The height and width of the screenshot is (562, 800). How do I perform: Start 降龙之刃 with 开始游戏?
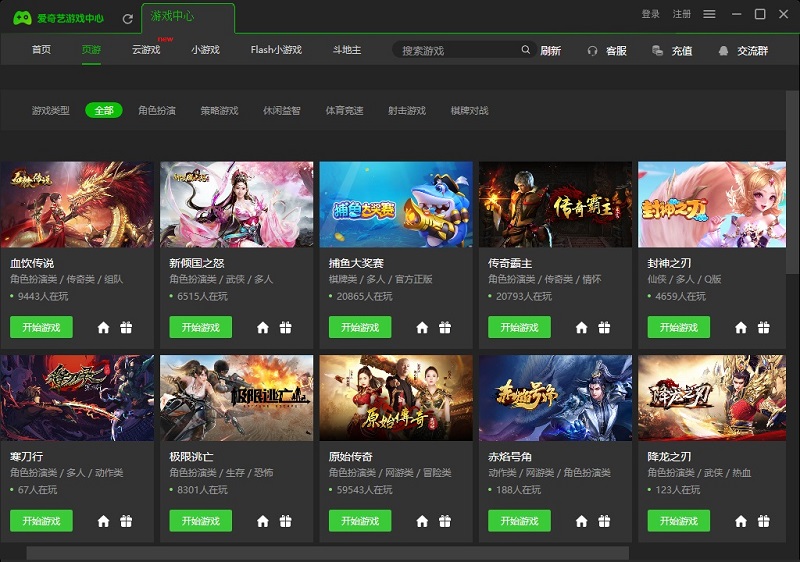click(679, 521)
